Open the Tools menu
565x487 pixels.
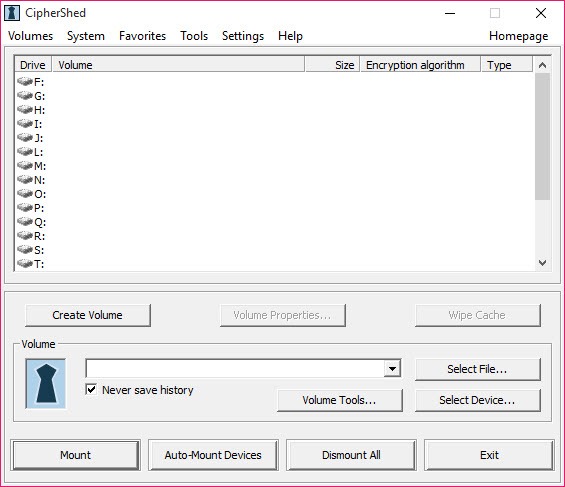(194, 36)
